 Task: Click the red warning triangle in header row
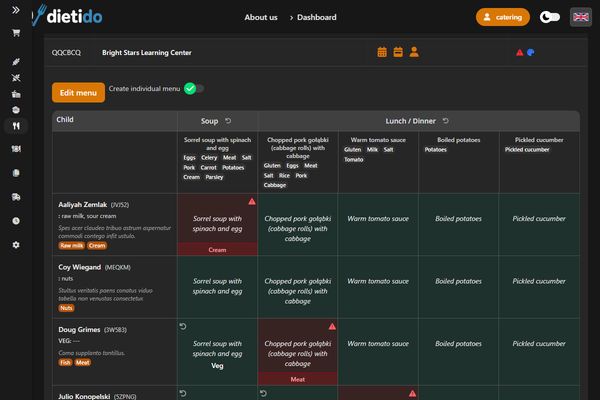[519, 52]
